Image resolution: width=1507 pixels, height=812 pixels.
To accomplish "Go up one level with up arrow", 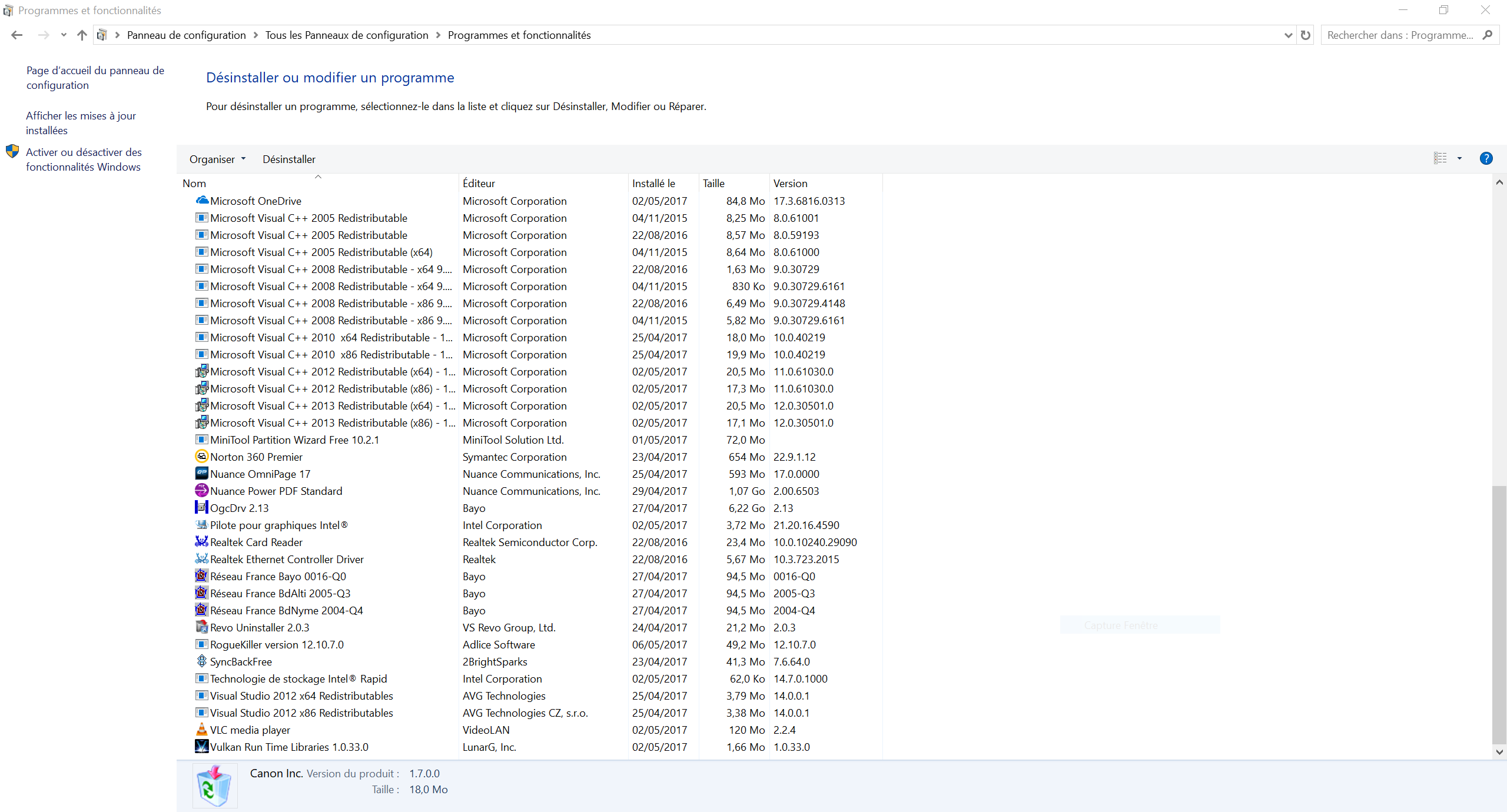I will tap(82, 35).
